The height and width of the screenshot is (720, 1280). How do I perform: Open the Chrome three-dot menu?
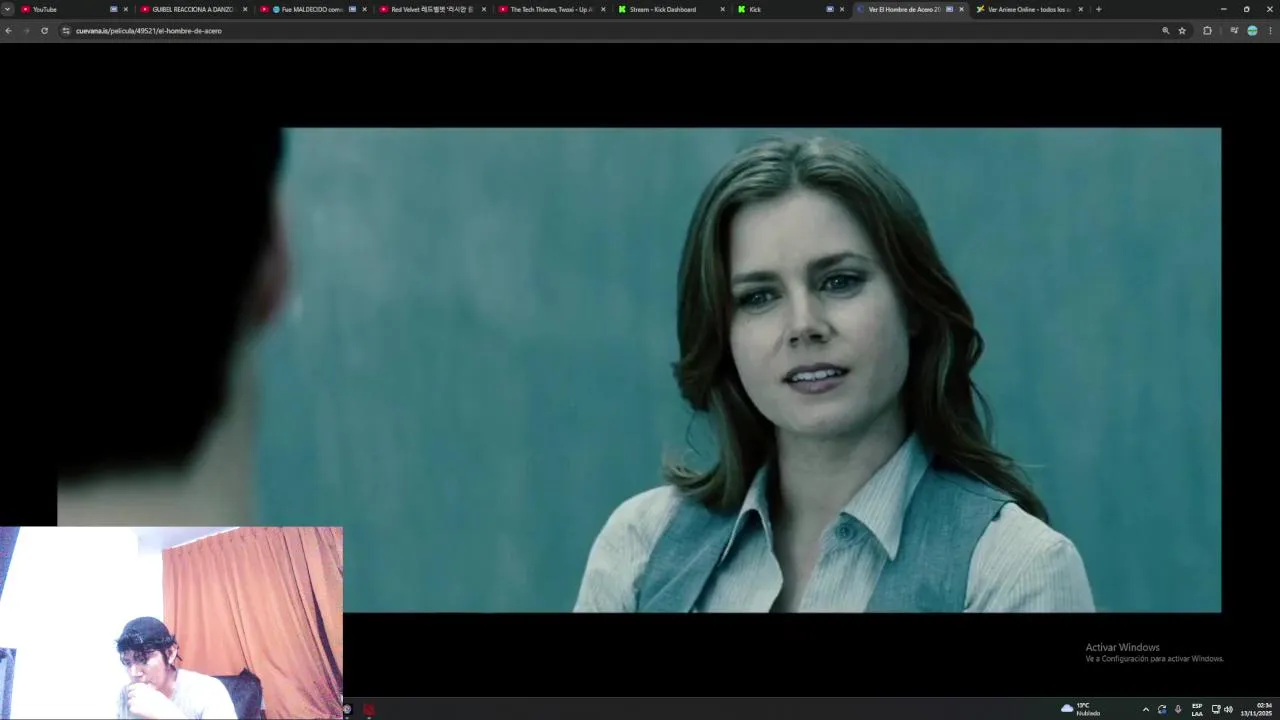pos(1270,31)
